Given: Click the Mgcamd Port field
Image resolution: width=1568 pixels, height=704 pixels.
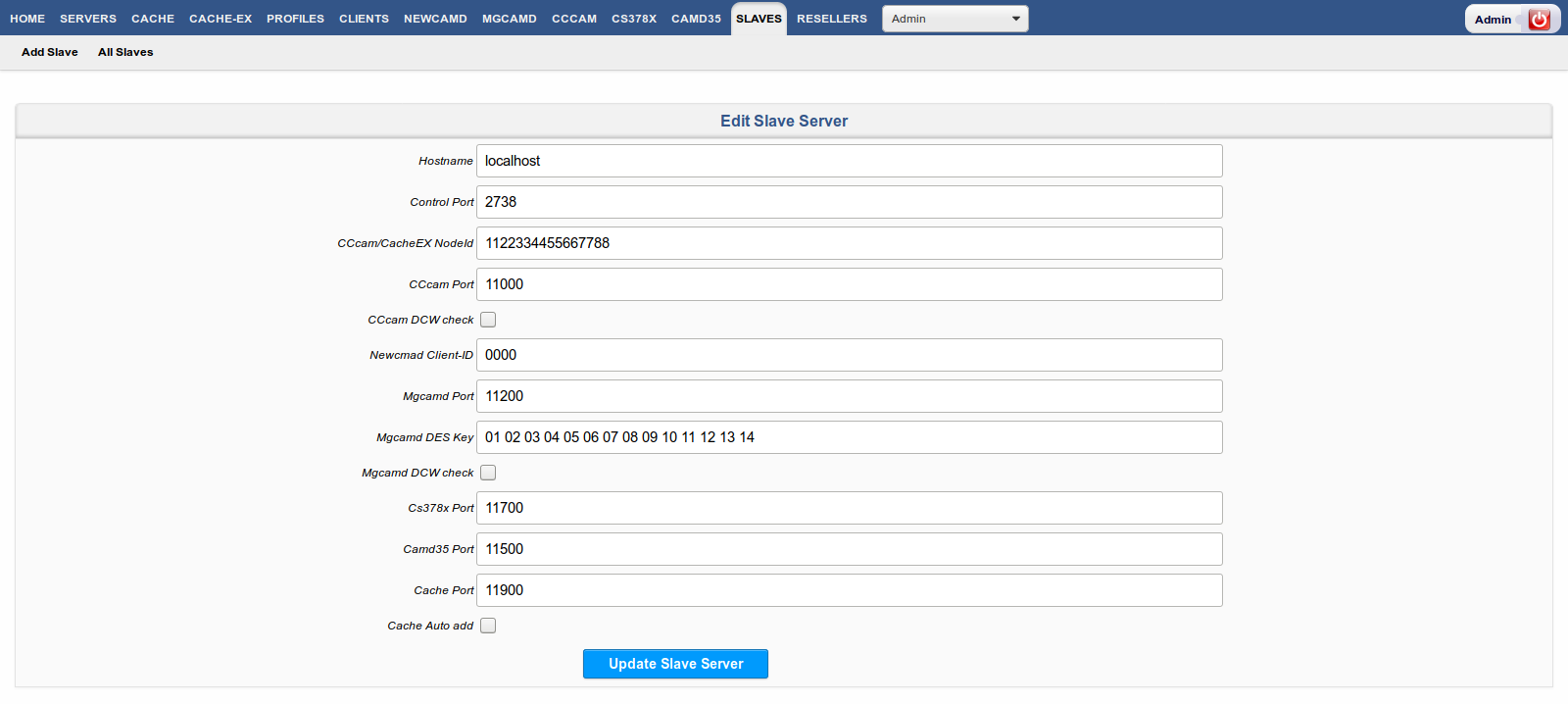Looking at the screenshot, I should click(x=850, y=396).
